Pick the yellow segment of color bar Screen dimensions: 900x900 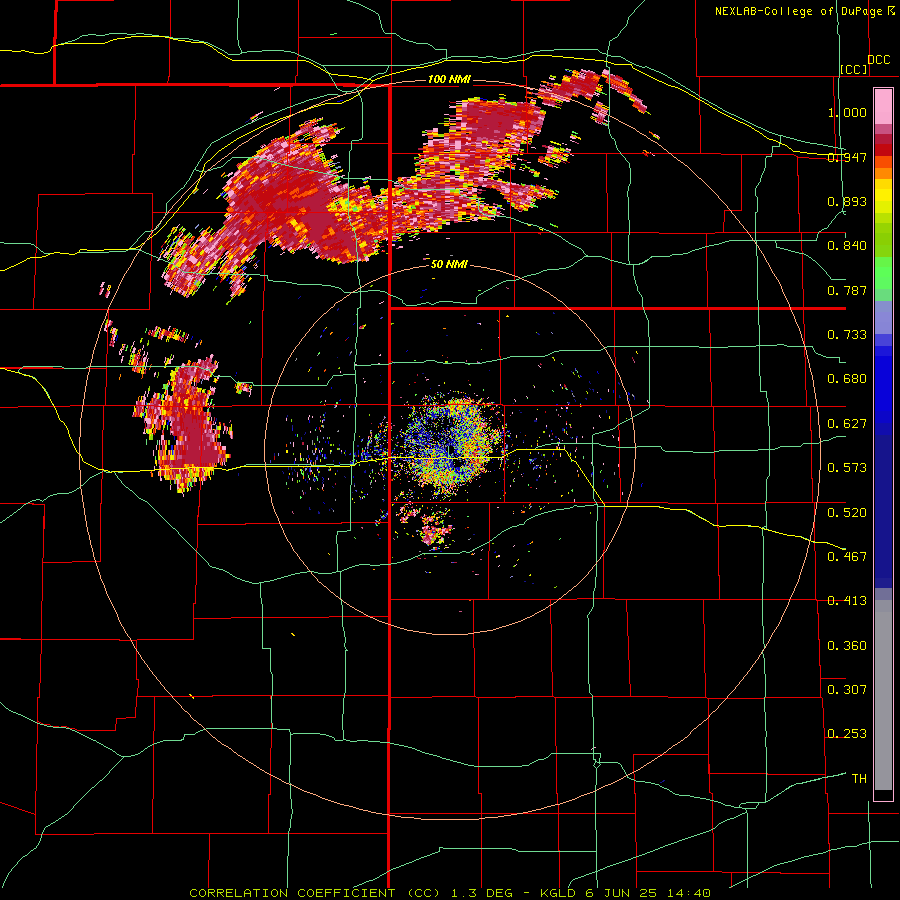click(883, 196)
